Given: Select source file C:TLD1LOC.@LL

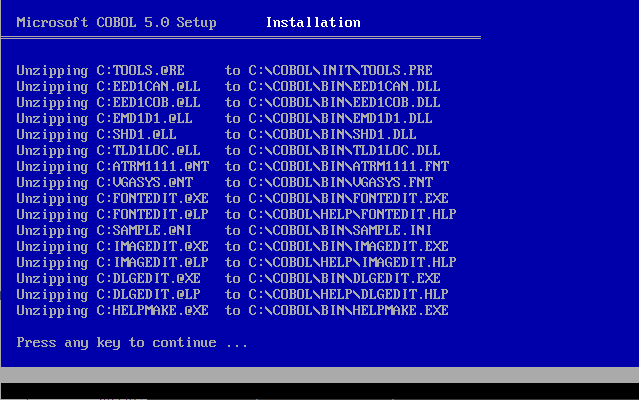Looking at the screenshot, I should point(148,150).
